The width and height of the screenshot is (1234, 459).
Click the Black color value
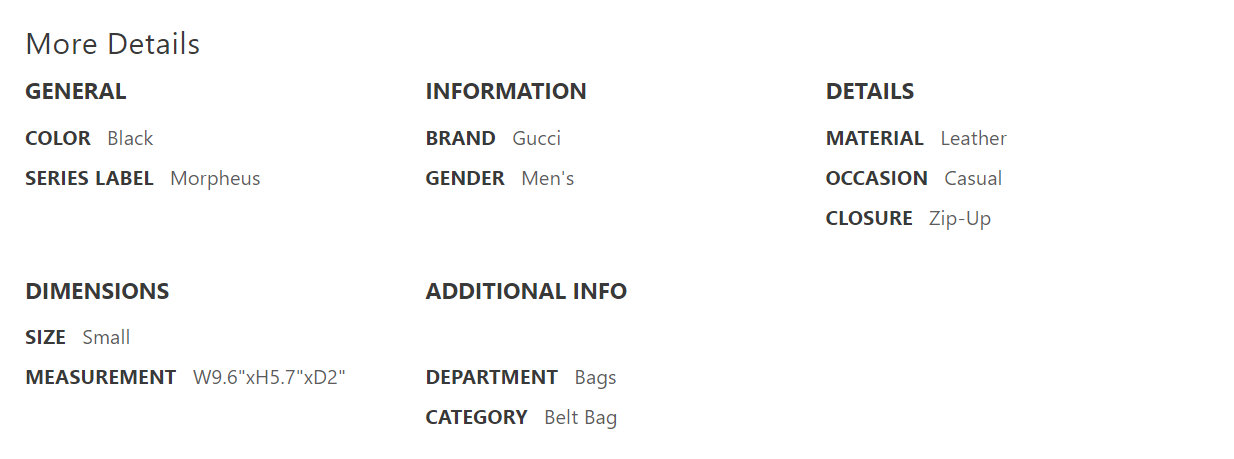pos(130,138)
